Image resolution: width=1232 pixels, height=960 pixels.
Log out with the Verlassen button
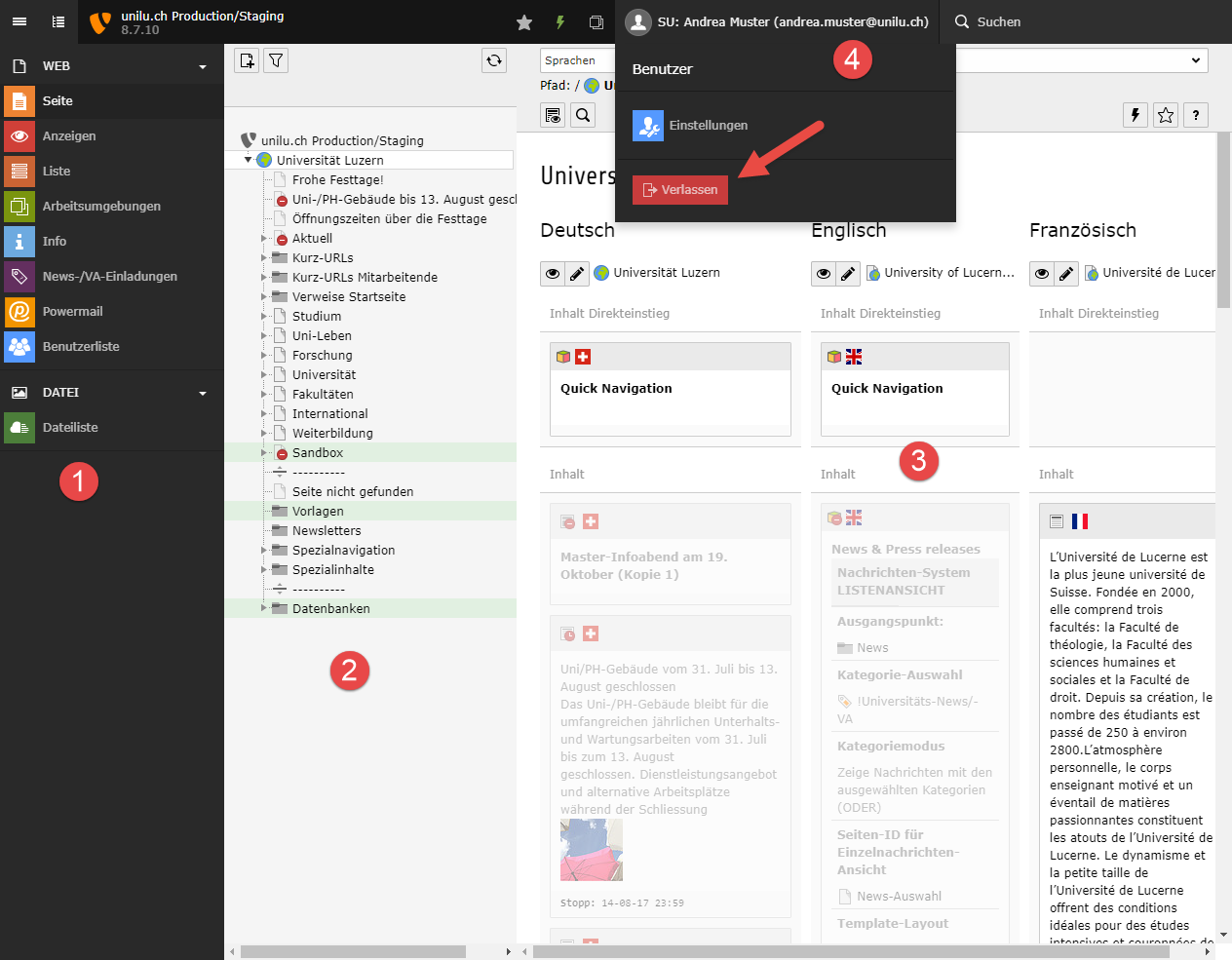(x=680, y=190)
